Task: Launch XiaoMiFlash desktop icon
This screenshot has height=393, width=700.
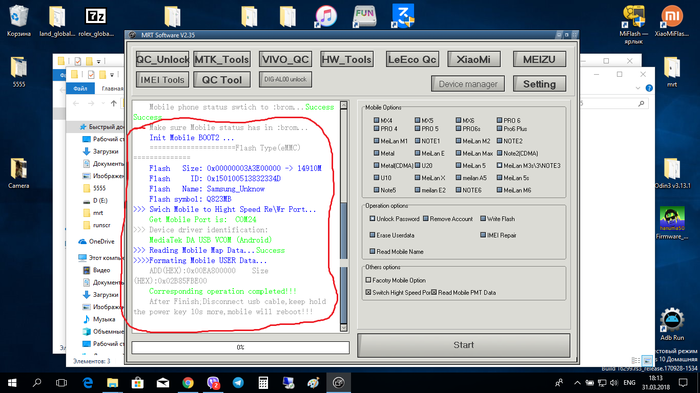Action: click(671, 20)
